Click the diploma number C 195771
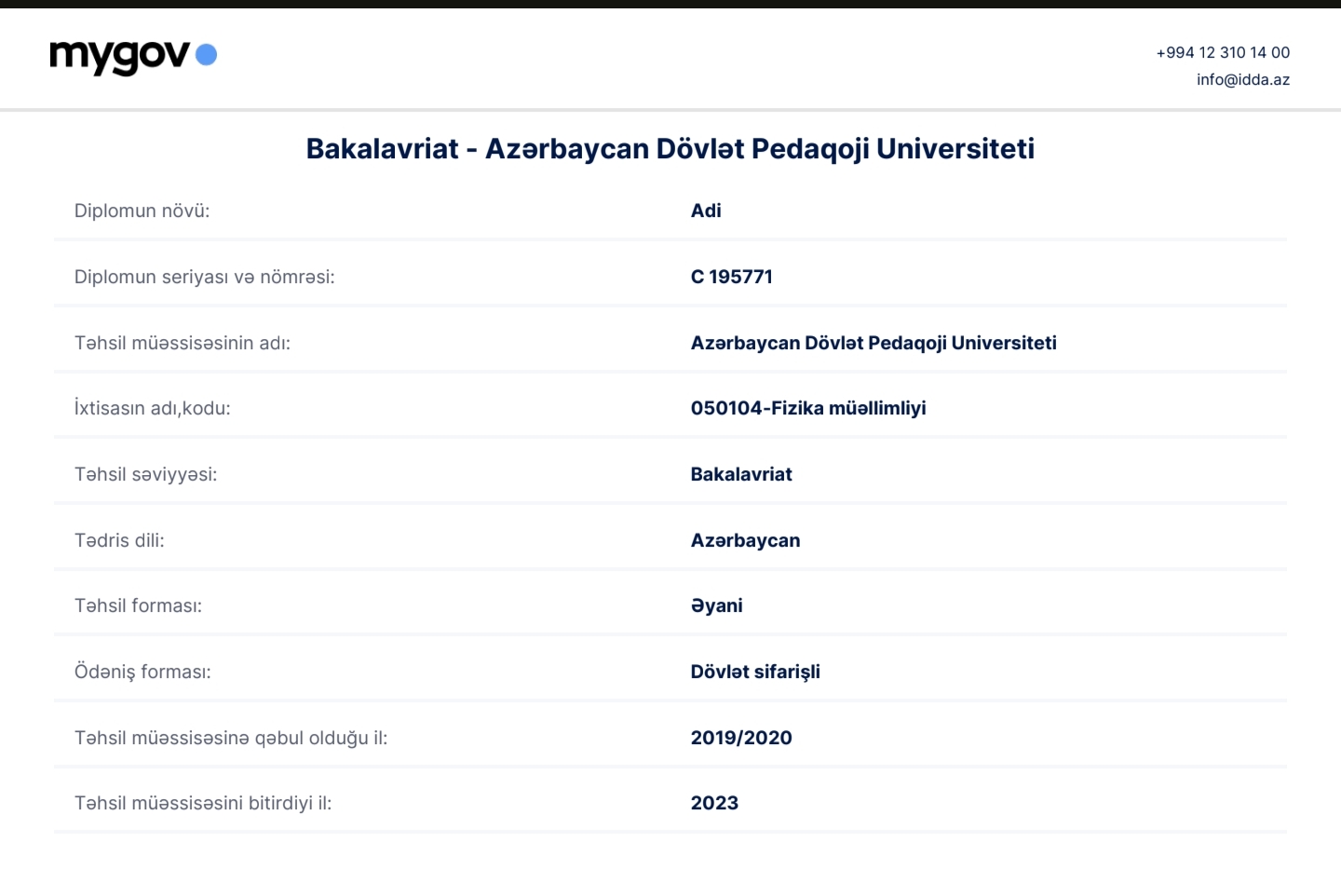This screenshot has height=896, width=1341. click(731, 277)
